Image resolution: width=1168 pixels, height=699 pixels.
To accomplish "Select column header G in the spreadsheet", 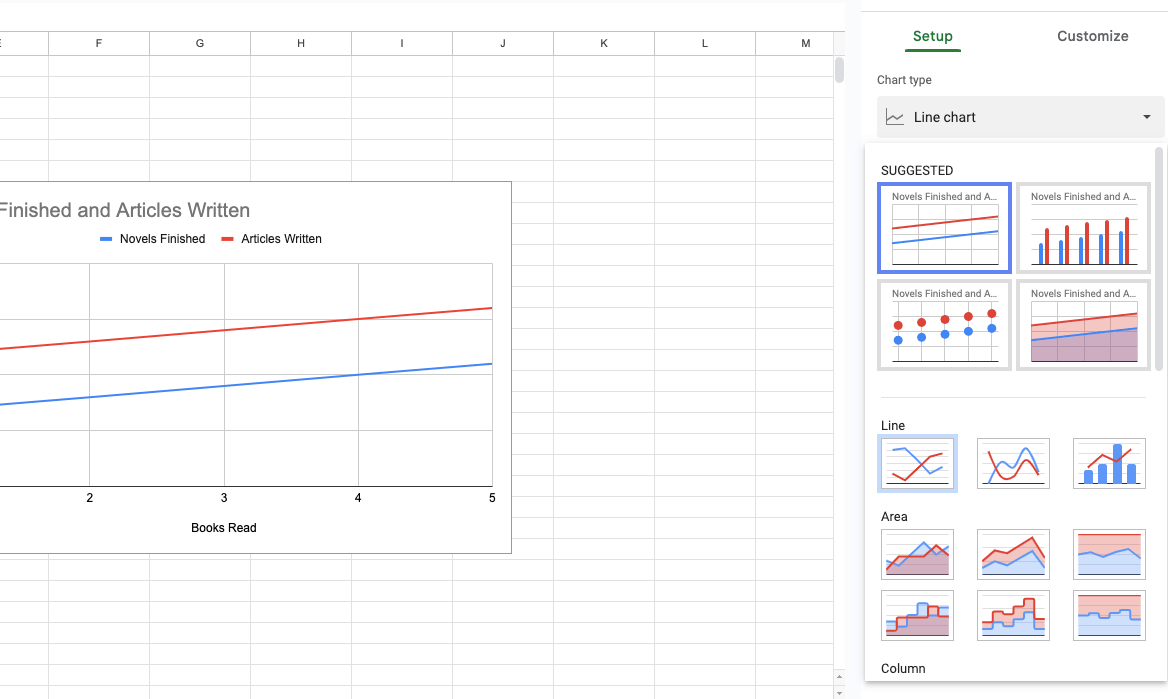I will [199, 43].
